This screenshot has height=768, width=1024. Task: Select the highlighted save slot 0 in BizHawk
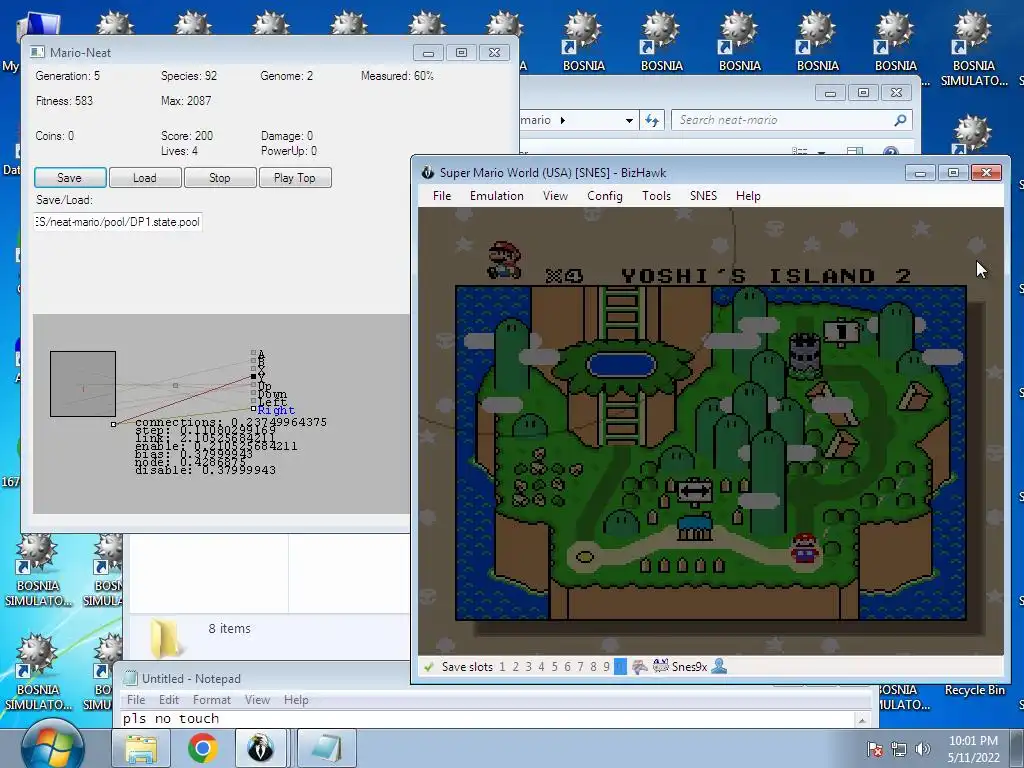point(620,667)
